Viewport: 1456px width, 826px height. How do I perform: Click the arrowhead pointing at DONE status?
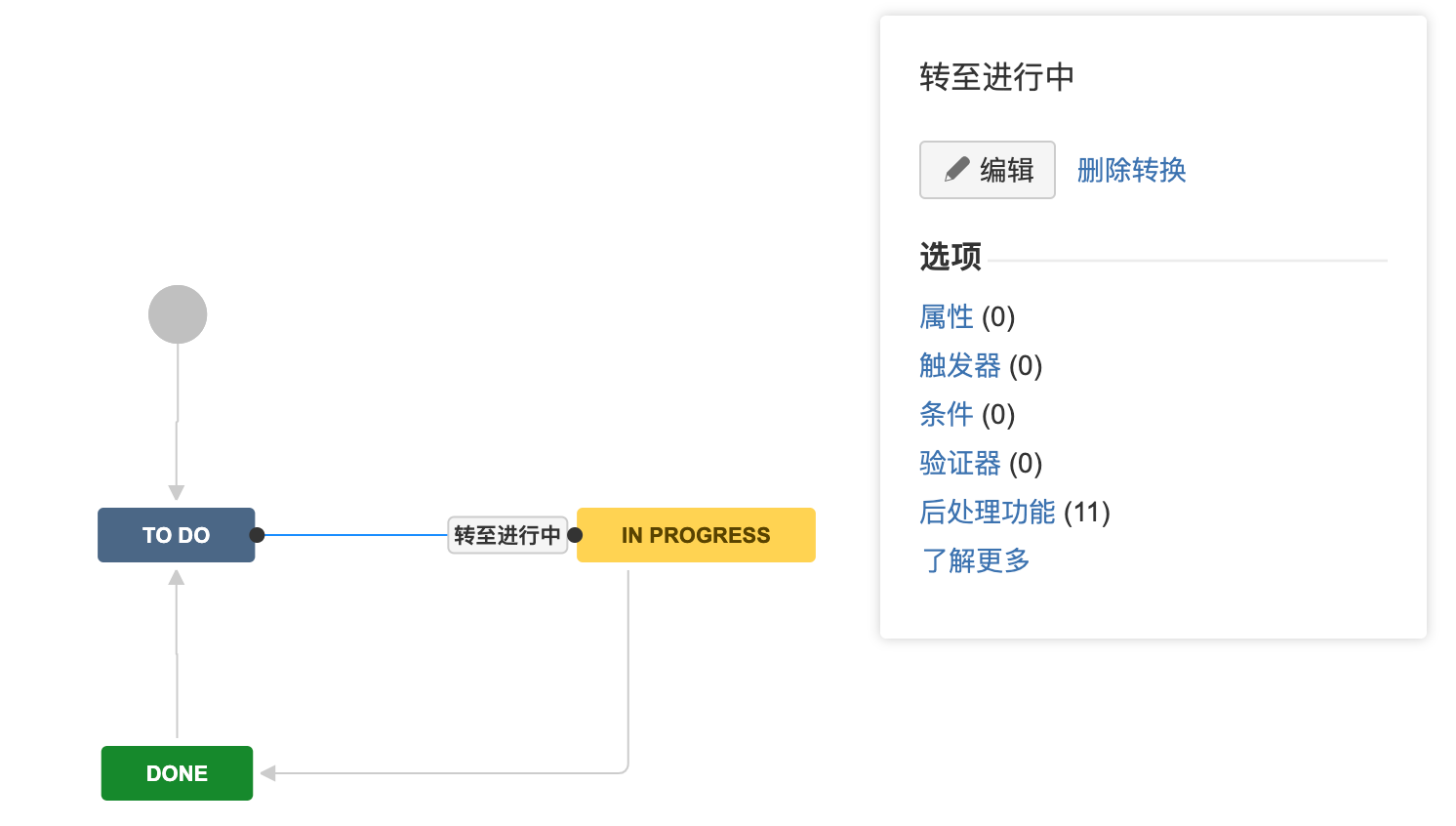(267, 773)
